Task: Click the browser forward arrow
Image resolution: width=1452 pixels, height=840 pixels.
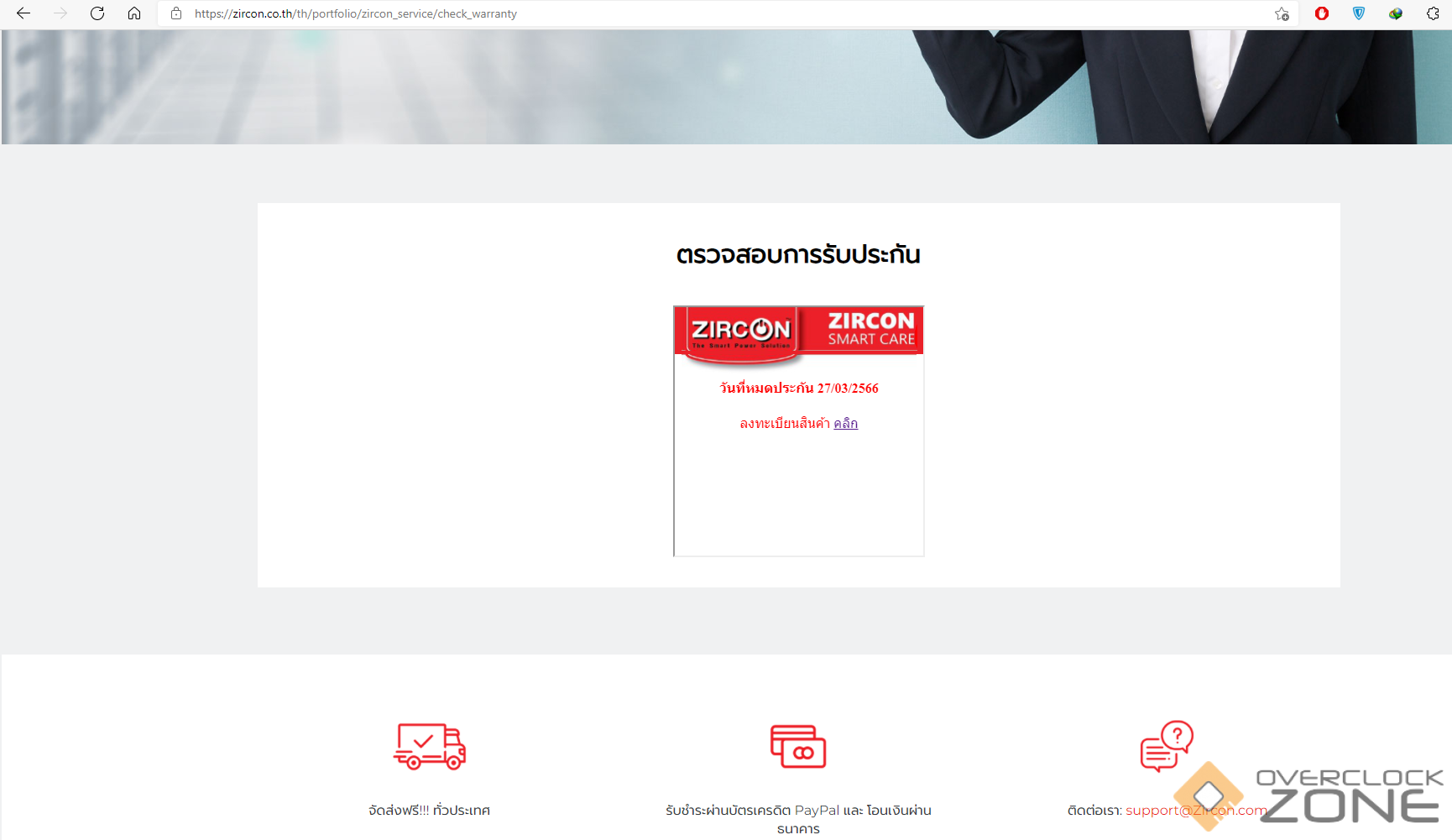Action: click(60, 13)
